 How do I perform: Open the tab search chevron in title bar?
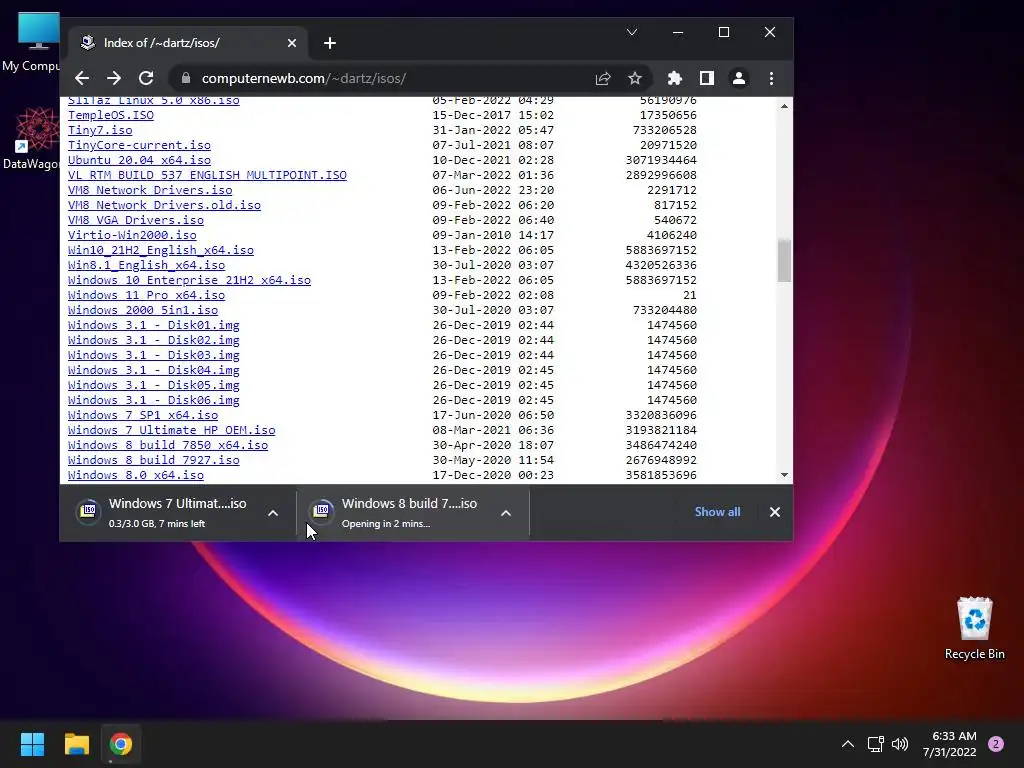point(632,32)
